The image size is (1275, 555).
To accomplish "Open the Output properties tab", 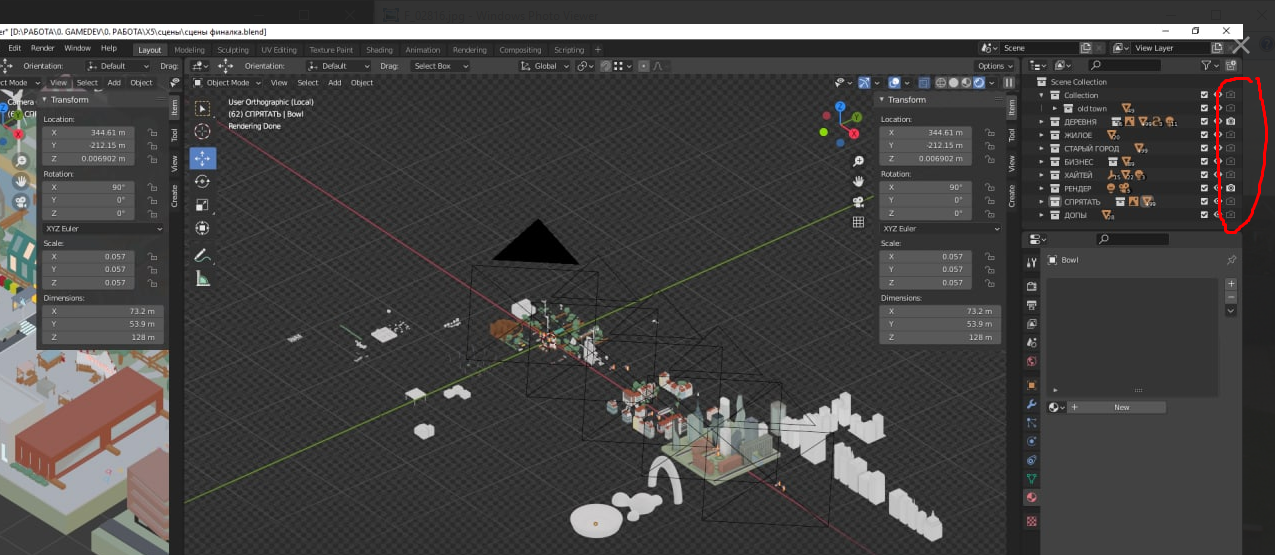I will click(1032, 305).
